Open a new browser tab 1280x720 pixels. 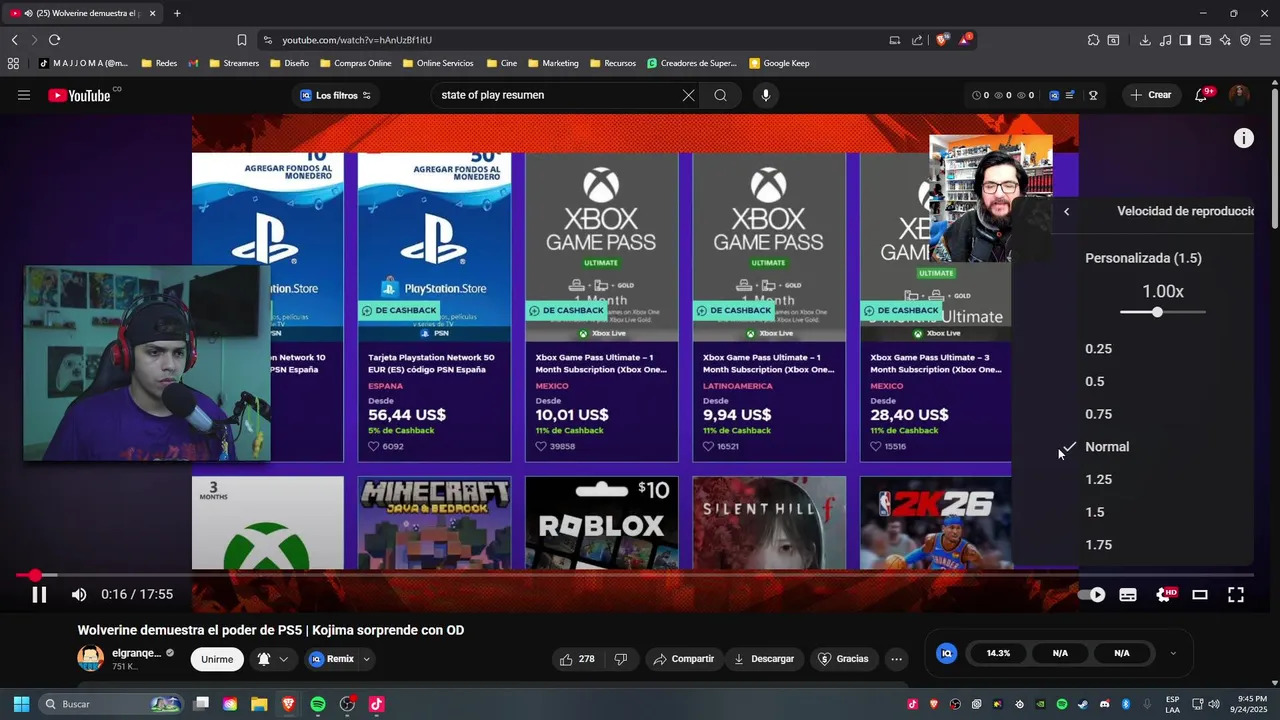[177, 13]
